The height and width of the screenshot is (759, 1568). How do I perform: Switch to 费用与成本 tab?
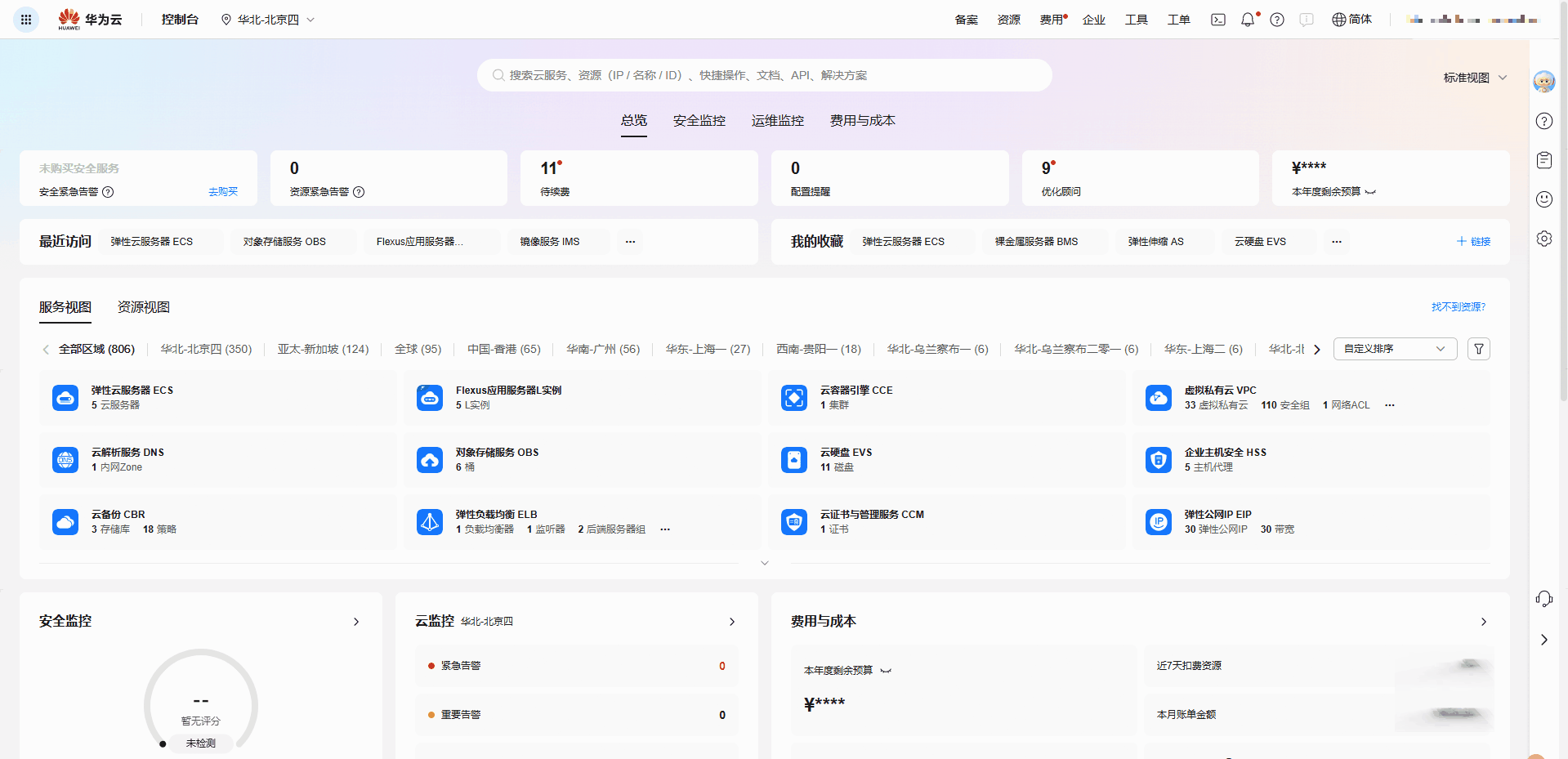[x=863, y=121]
